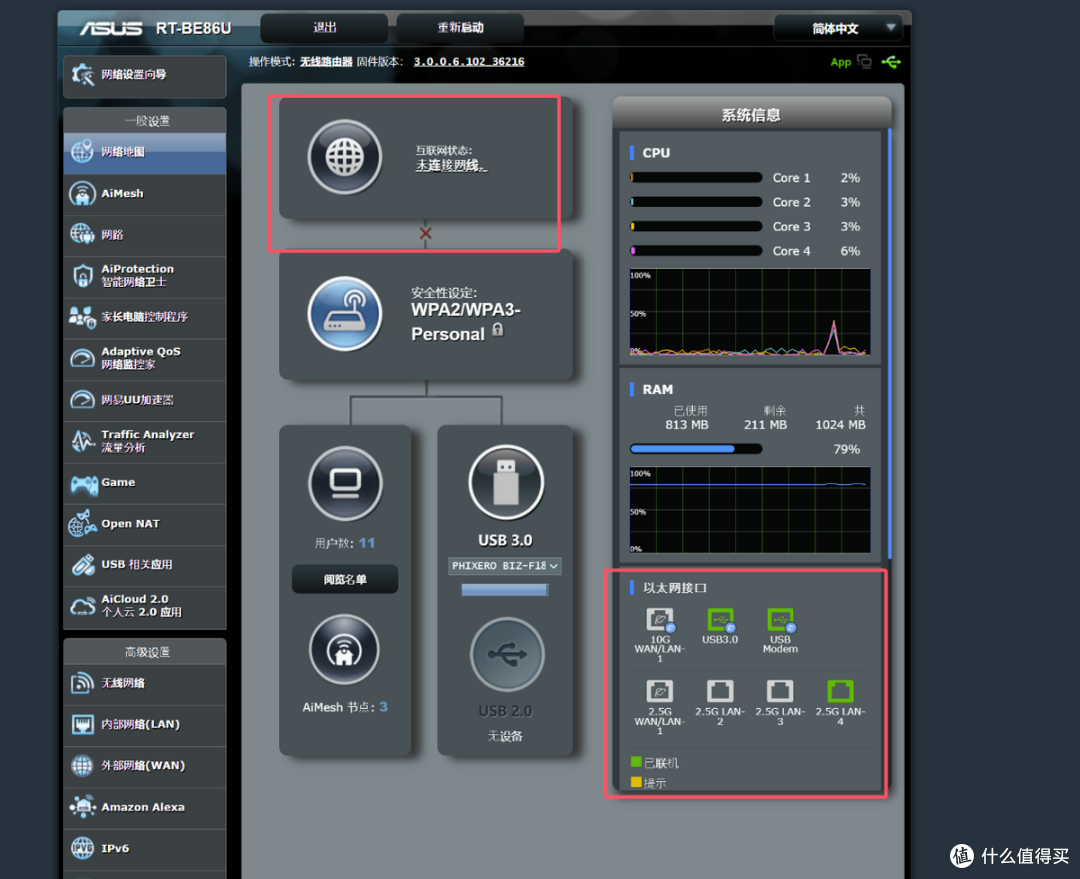Click the 退出 logout button
Image resolution: width=1080 pixels, height=879 pixels.
[324, 28]
